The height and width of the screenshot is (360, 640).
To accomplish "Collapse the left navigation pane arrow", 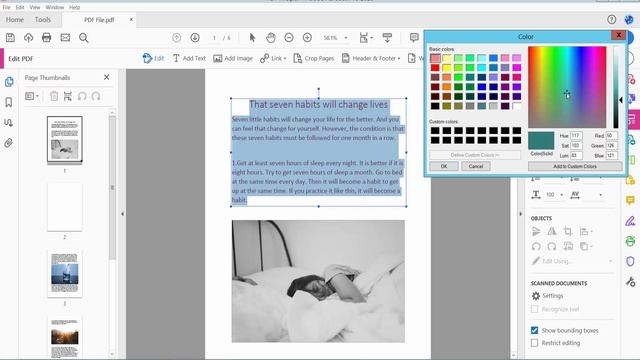I will (122, 214).
